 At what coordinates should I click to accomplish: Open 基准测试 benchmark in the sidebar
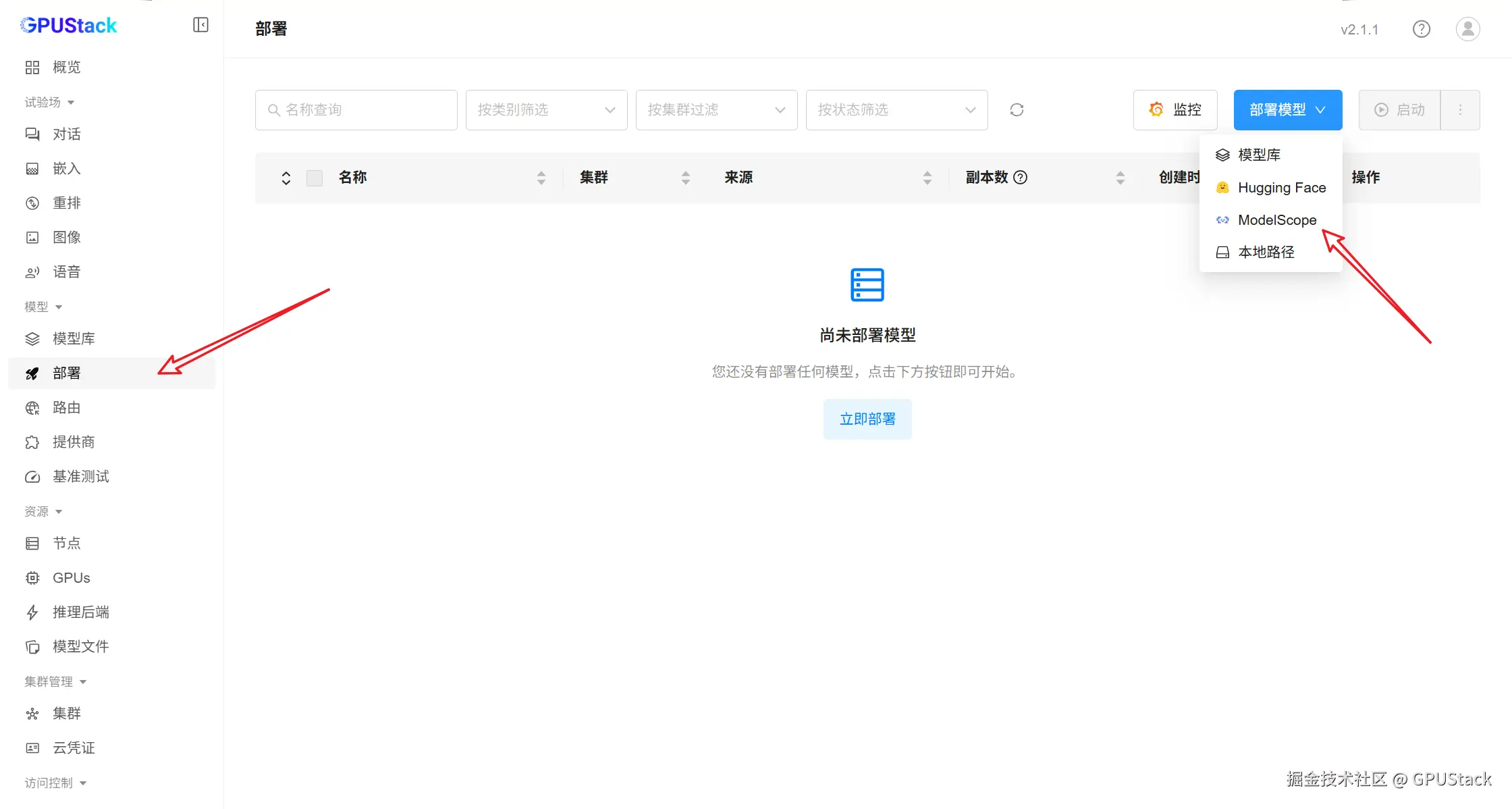(x=80, y=476)
